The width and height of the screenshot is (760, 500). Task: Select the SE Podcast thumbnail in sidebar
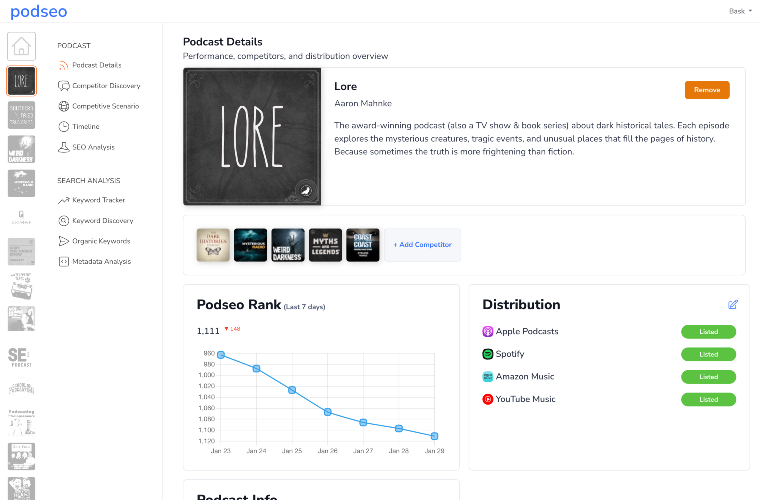coord(21,356)
